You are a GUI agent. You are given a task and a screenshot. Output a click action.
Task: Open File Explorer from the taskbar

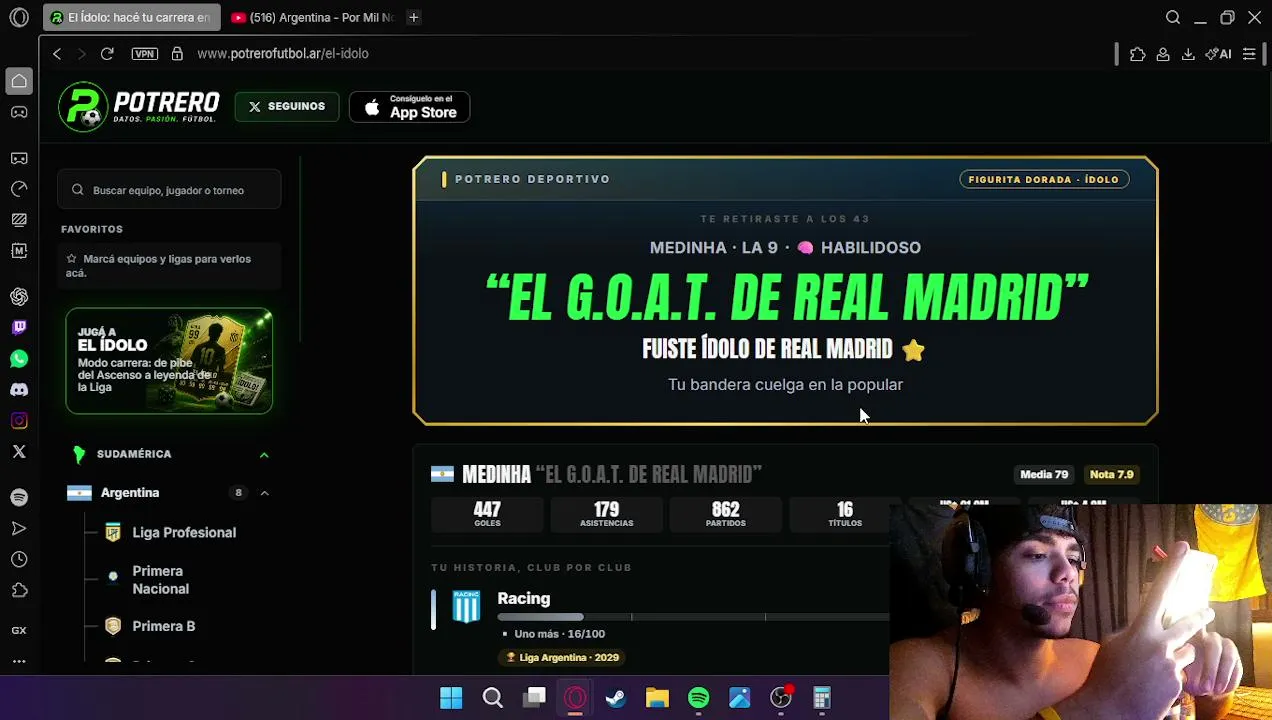click(657, 697)
